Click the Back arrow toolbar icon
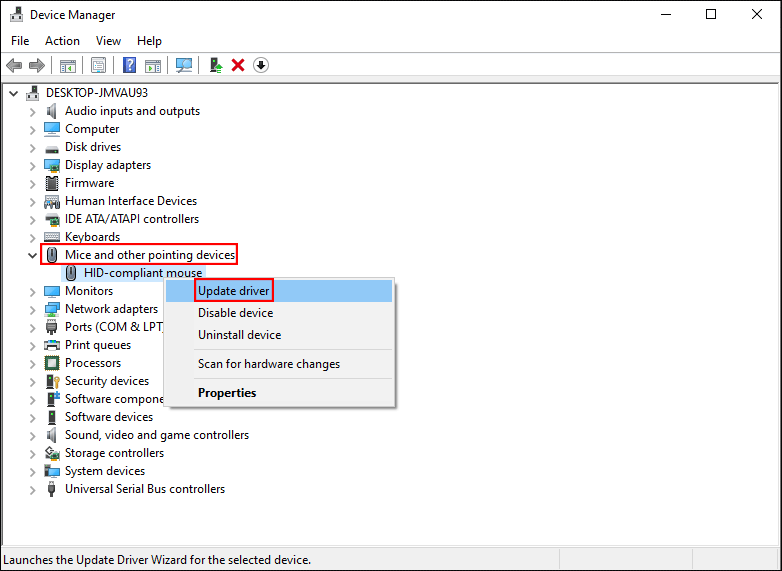Viewport: 782px width, 571px height. [14, 65]
